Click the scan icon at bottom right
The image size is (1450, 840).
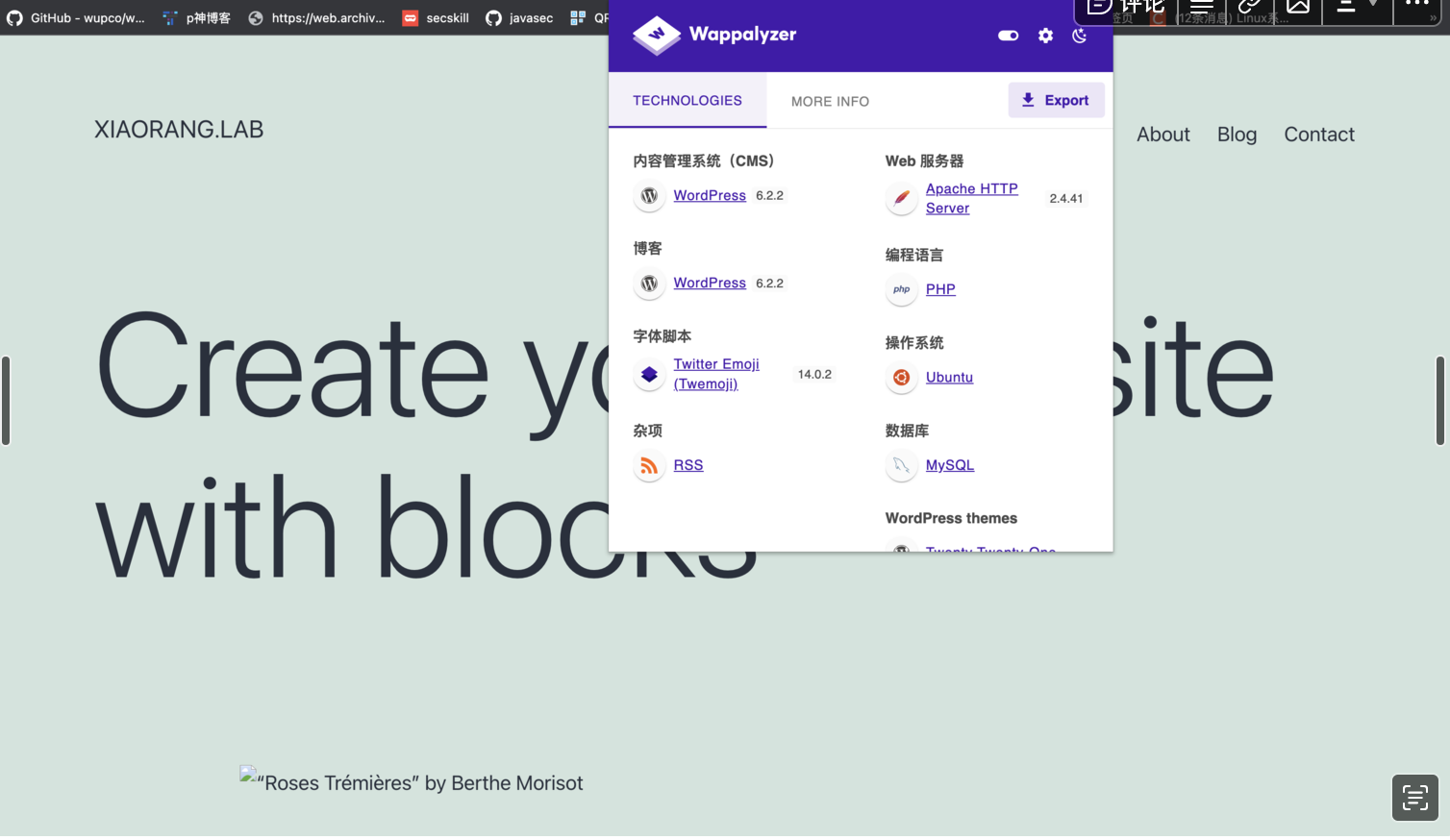coord(1414,798)
